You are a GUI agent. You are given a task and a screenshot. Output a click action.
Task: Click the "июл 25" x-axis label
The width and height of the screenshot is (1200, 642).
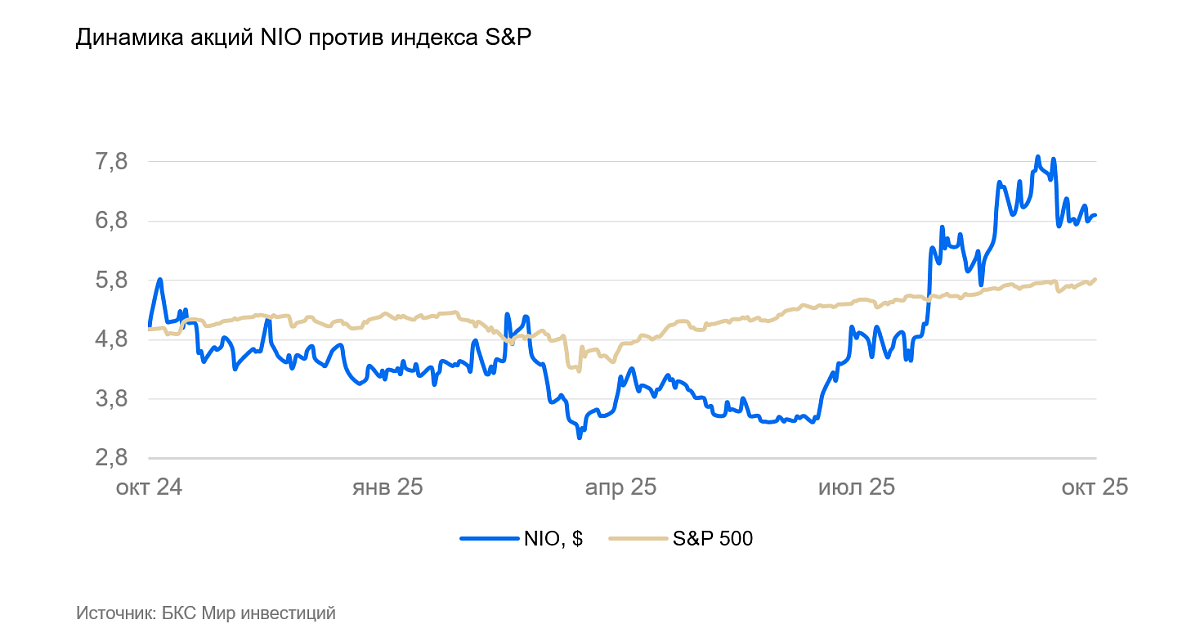856,487
